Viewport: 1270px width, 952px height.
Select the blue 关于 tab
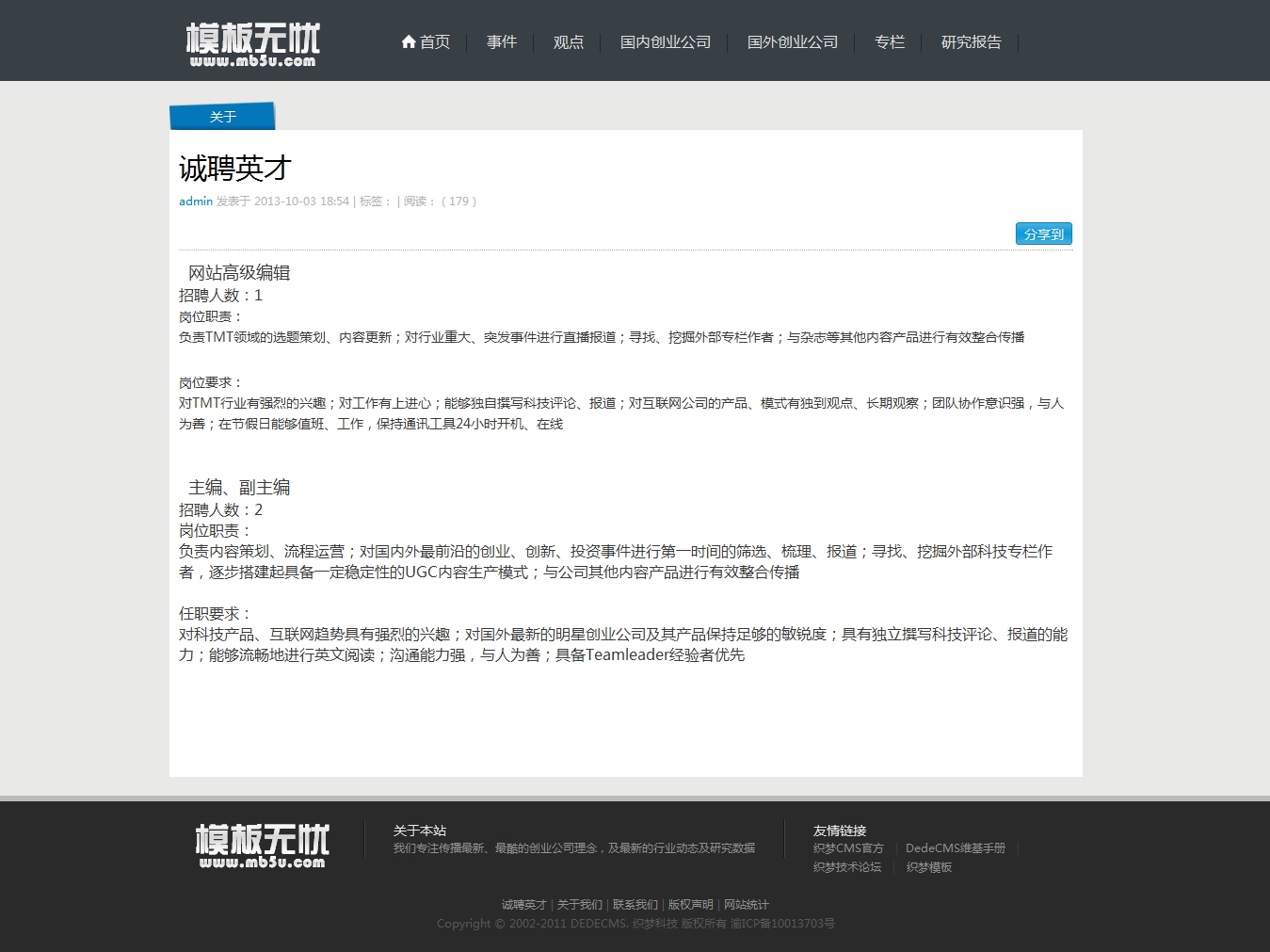[223, 117]
